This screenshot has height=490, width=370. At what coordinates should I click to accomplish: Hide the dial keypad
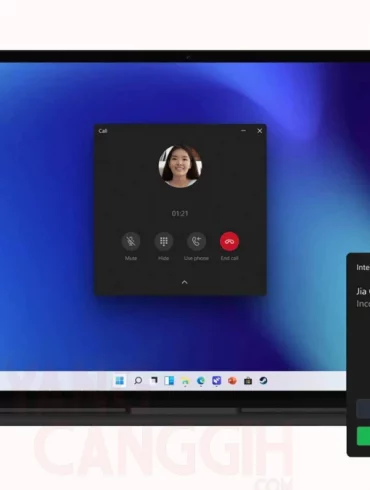[163, 241]
